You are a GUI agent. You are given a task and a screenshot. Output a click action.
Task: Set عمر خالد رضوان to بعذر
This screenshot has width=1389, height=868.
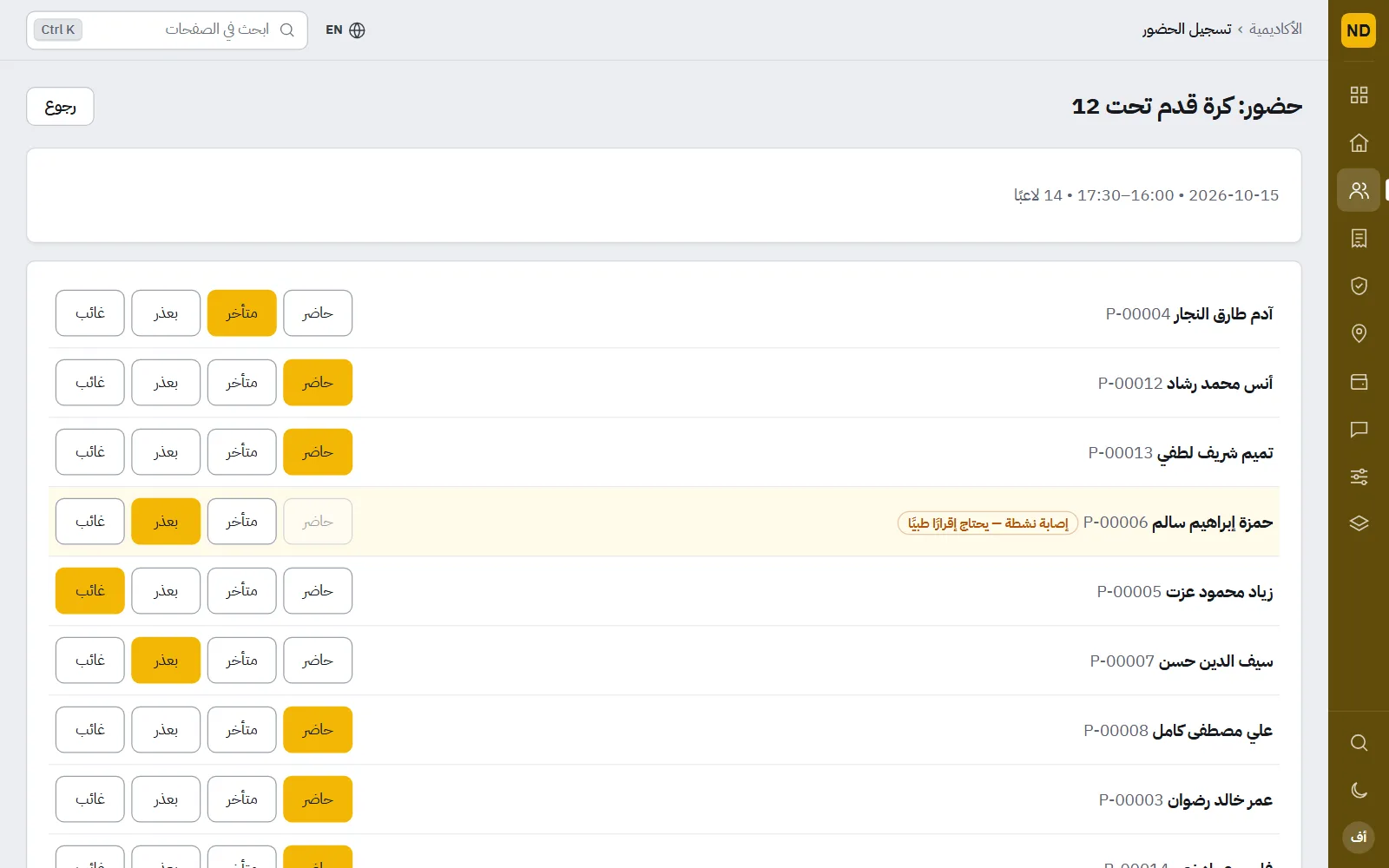click(166, 799)
